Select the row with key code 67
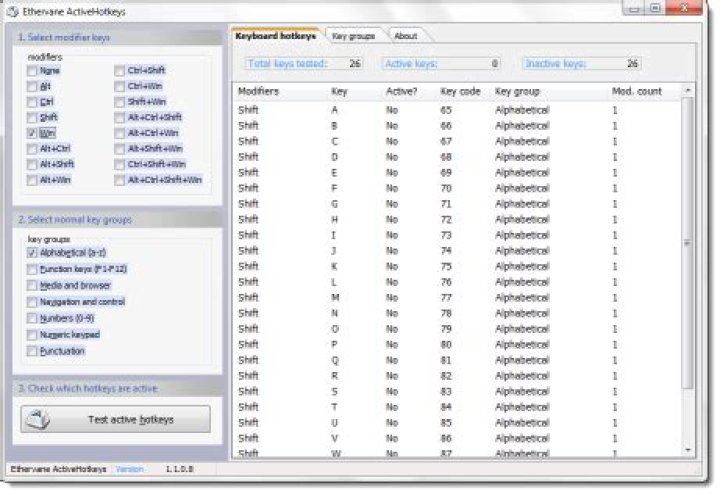720x494 pixels. (x=456, y=141)
